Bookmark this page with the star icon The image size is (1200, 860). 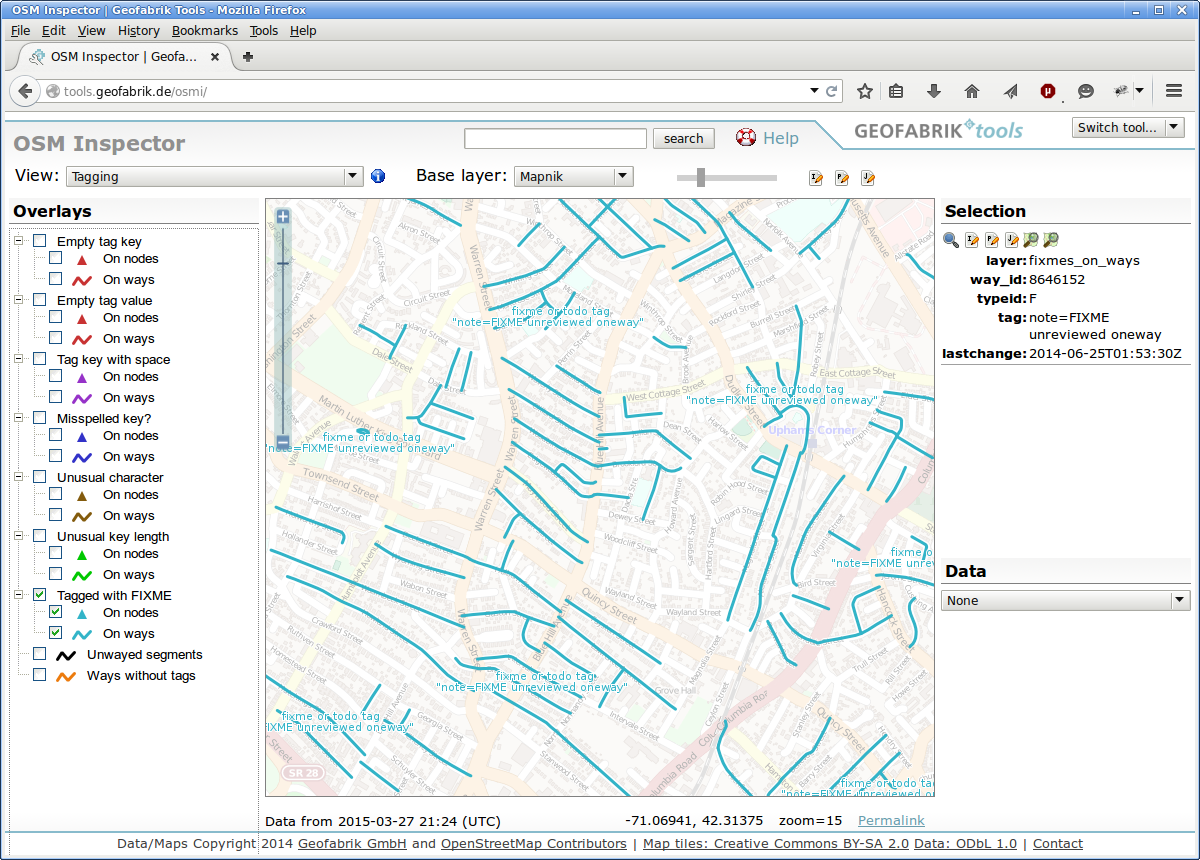(865, 91)
